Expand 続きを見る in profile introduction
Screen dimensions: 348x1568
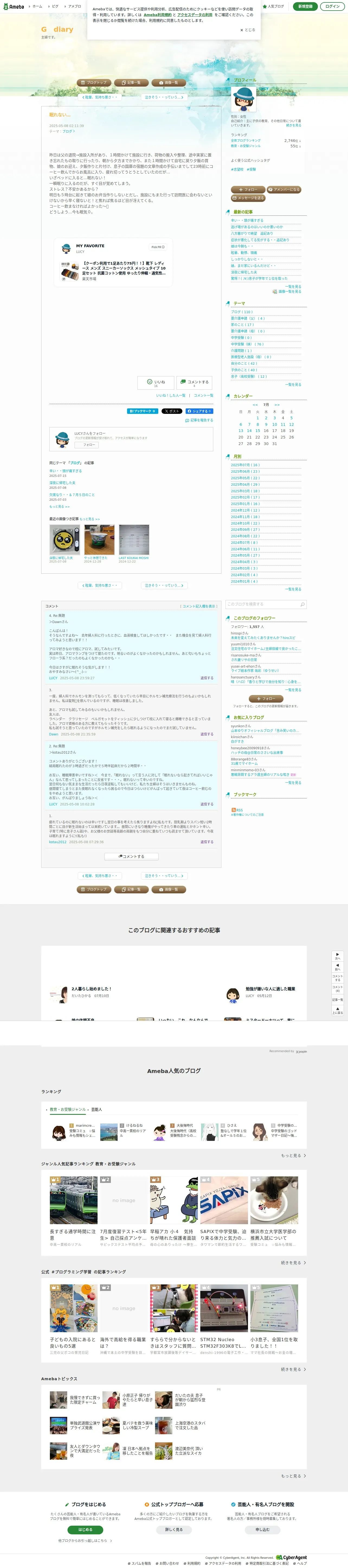pos(293,125)
